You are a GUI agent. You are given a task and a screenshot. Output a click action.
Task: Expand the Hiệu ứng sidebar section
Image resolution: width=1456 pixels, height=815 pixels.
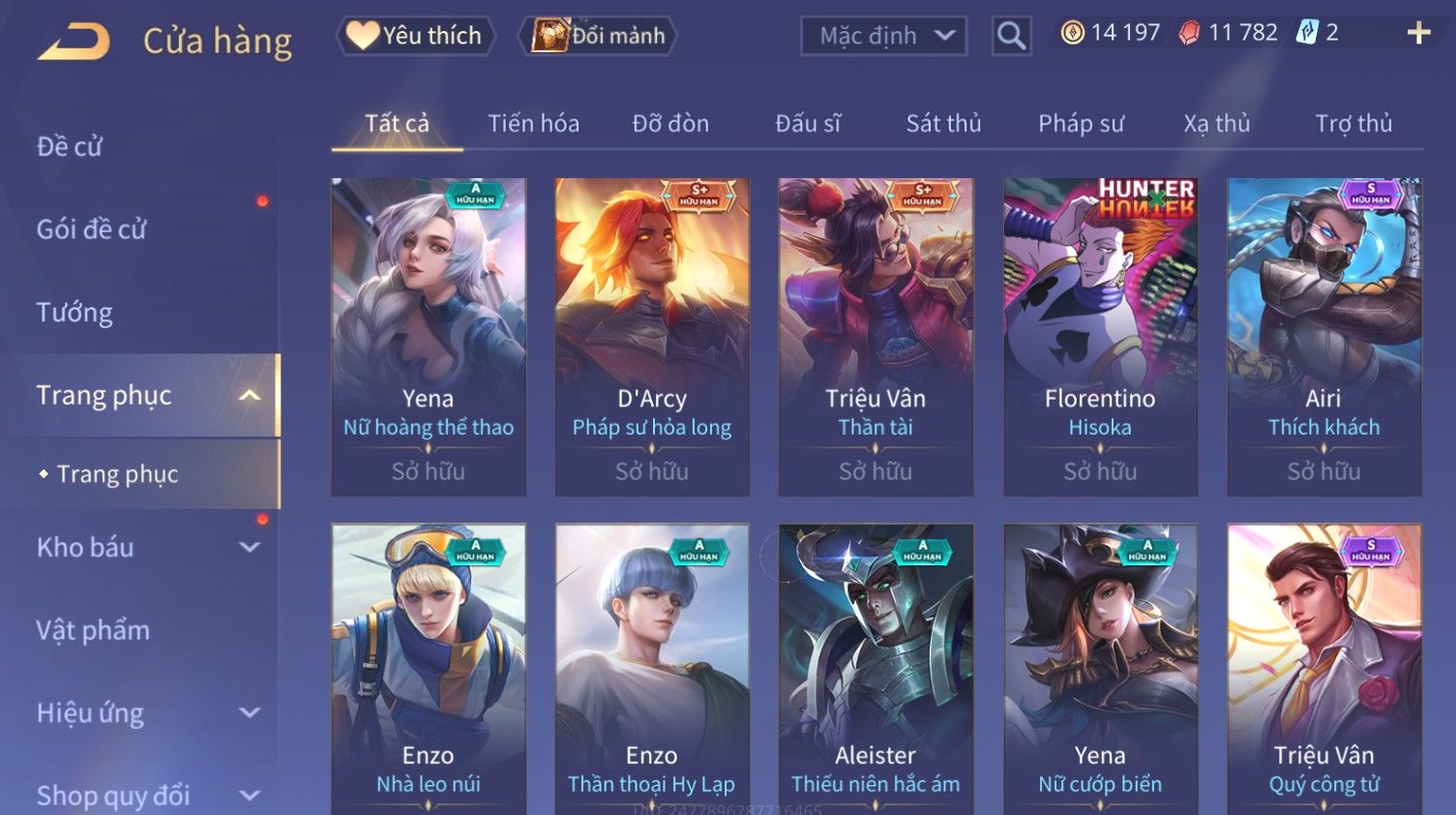250,713
